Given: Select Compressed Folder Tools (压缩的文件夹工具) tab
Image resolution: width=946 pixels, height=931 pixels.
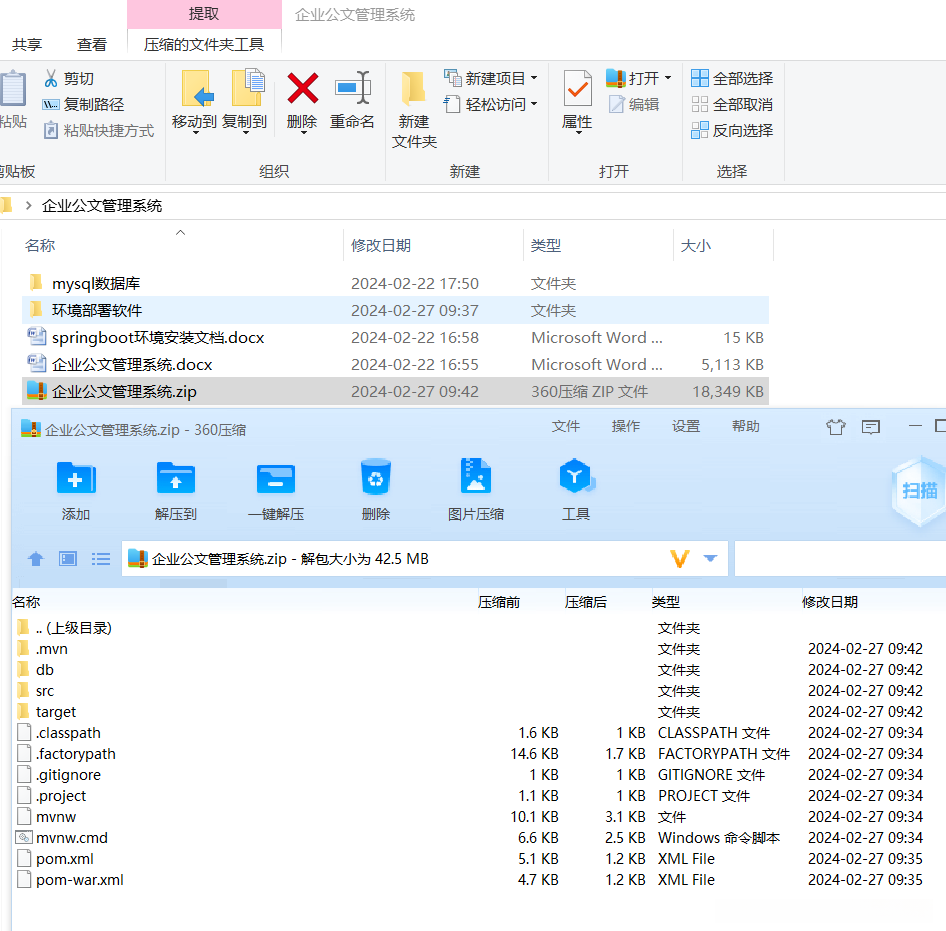Looking at the screenshot, I should pos(204,45).
